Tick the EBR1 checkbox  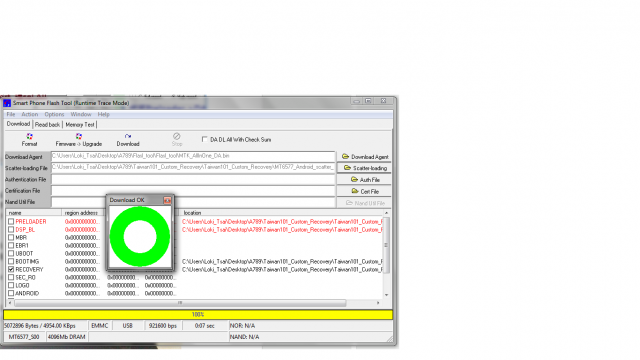[x=11, y=245]
